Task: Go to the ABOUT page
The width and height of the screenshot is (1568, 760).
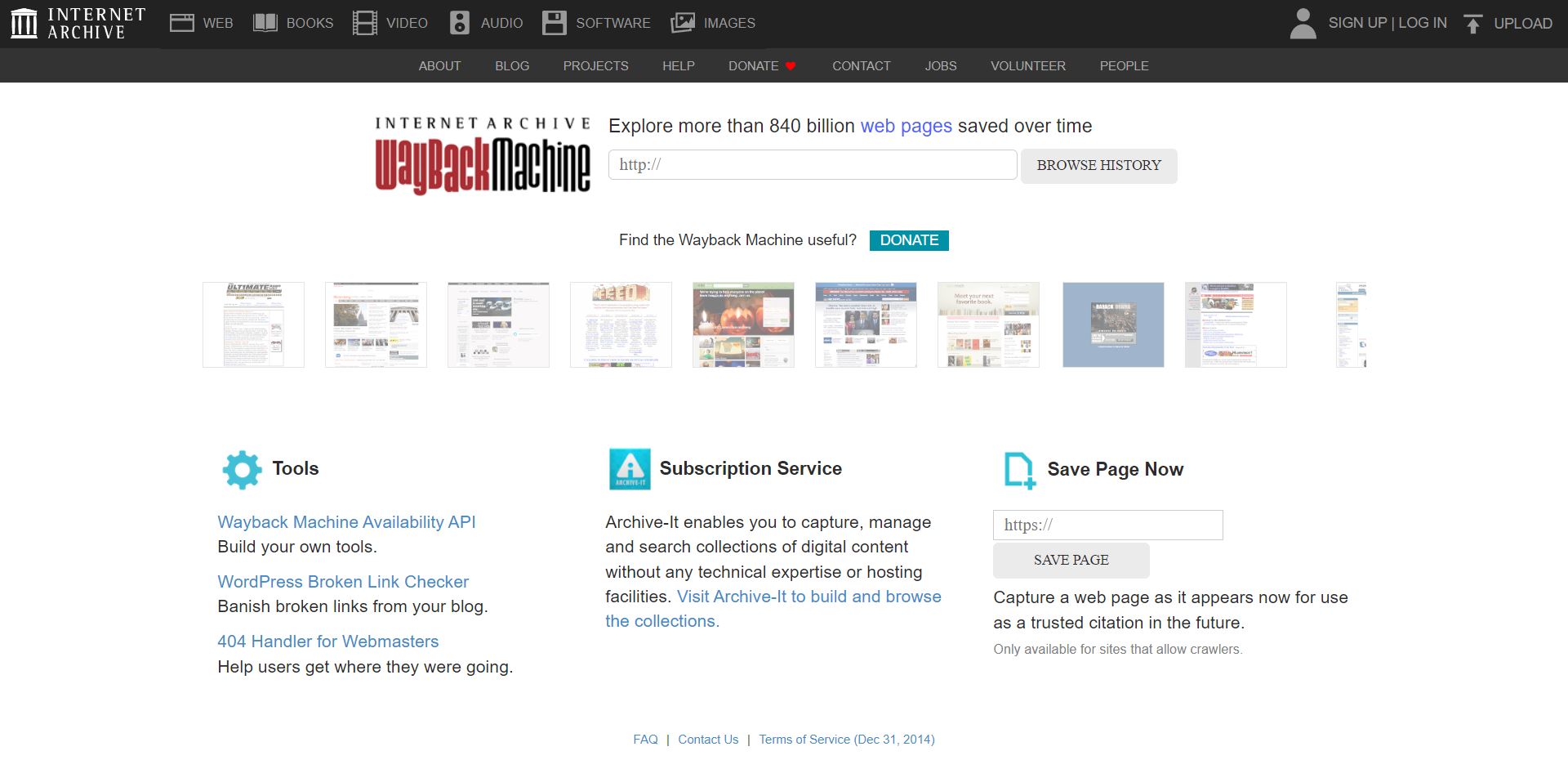Action: point(439,66)
